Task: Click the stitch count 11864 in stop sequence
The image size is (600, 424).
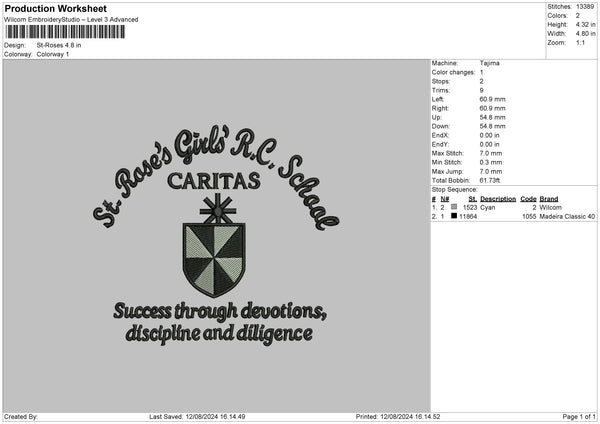Action: point(468,217)
